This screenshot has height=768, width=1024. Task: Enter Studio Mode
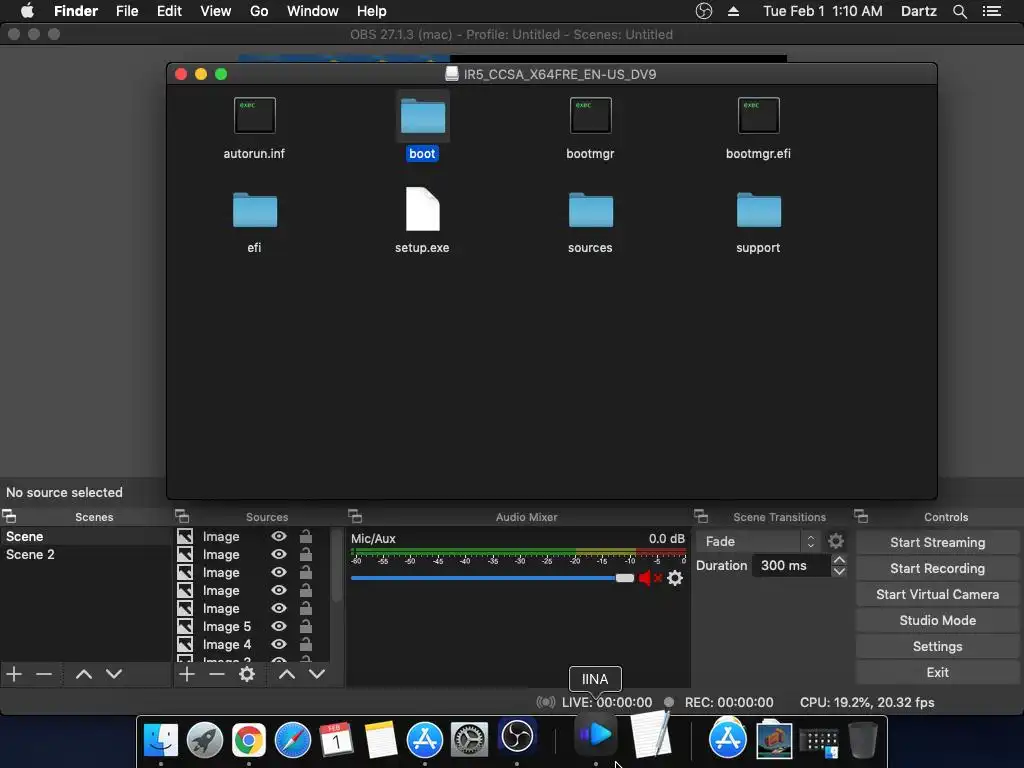937,620
